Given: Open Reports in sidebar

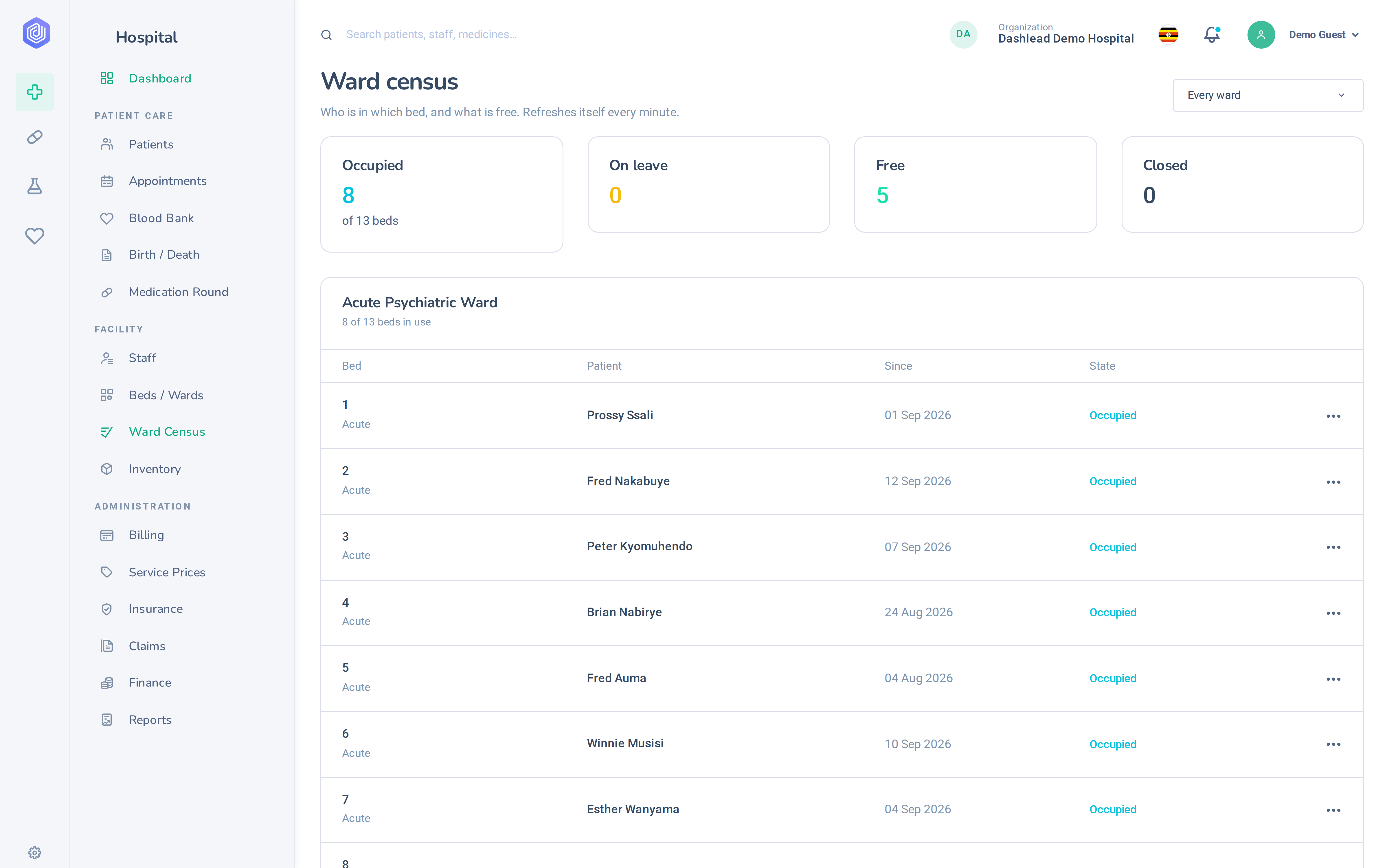Looking at the screenshot, I should [x=150, y=720].
